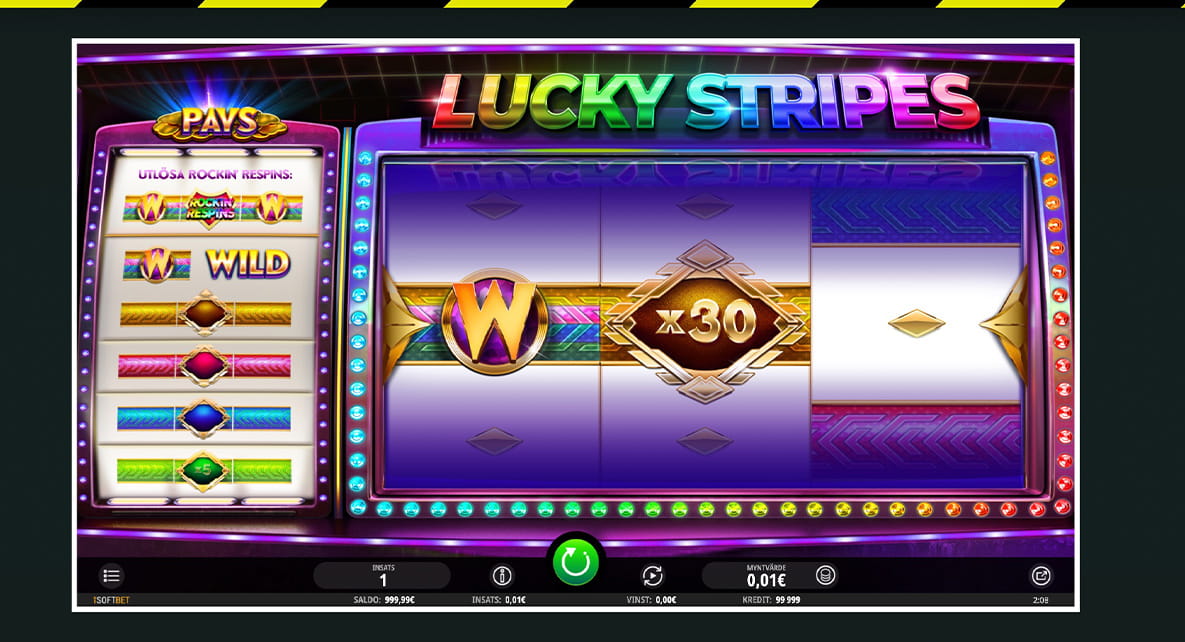Click the golden PAYS header
Image resolution: width=1185 pixels, height=642 pixels.
(220, 123)
